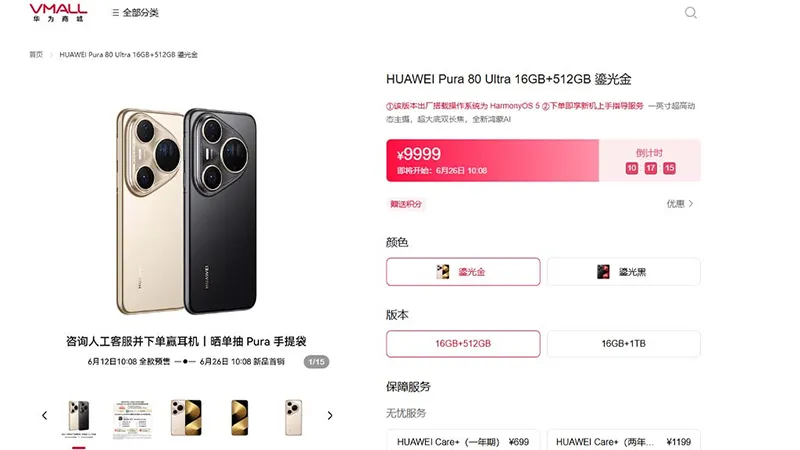Select the fifth white phone back thumbnail
Screen dimensions: 800x450
pos(293,418)
